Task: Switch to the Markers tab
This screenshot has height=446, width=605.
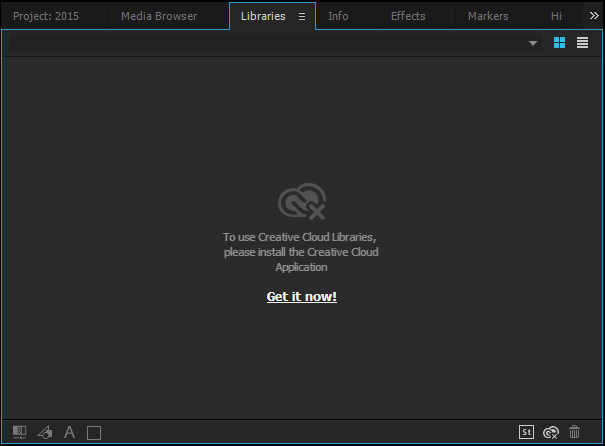Action: click(488, 16)
